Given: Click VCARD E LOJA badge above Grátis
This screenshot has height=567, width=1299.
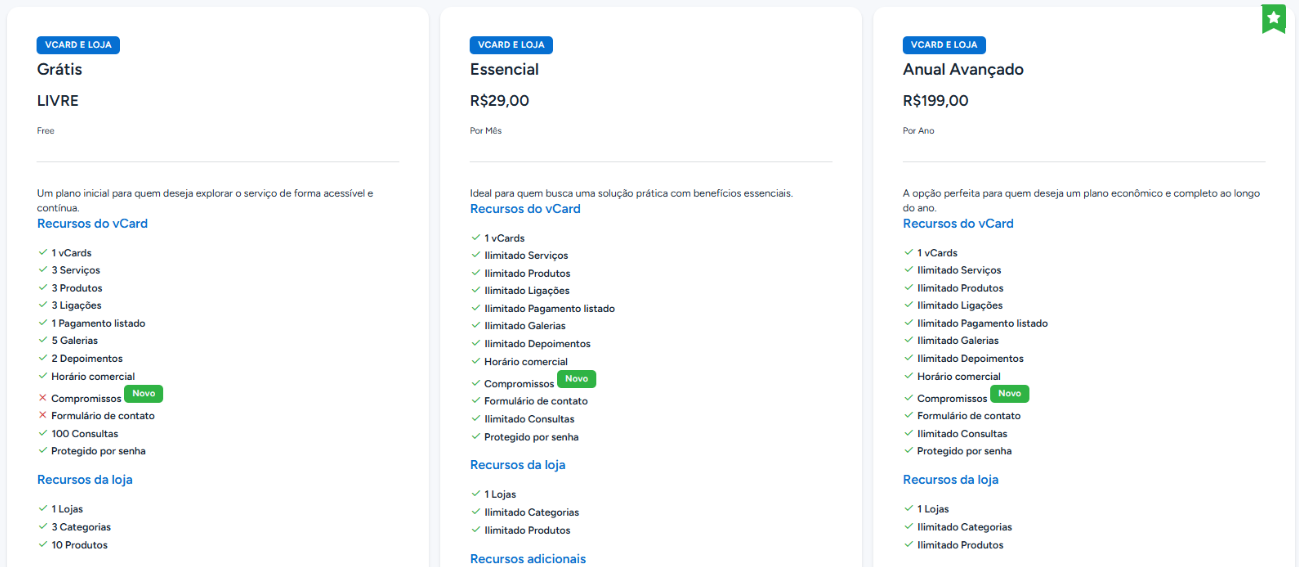Looking at the screenshot, I should point(78,45).
